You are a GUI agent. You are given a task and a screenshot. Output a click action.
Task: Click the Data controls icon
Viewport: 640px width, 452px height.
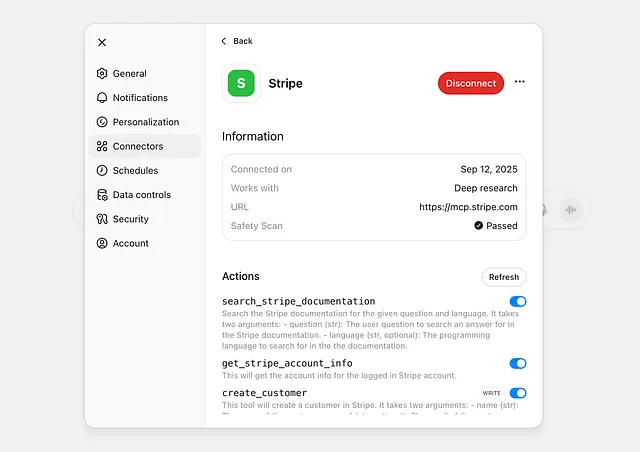point(102,195)
